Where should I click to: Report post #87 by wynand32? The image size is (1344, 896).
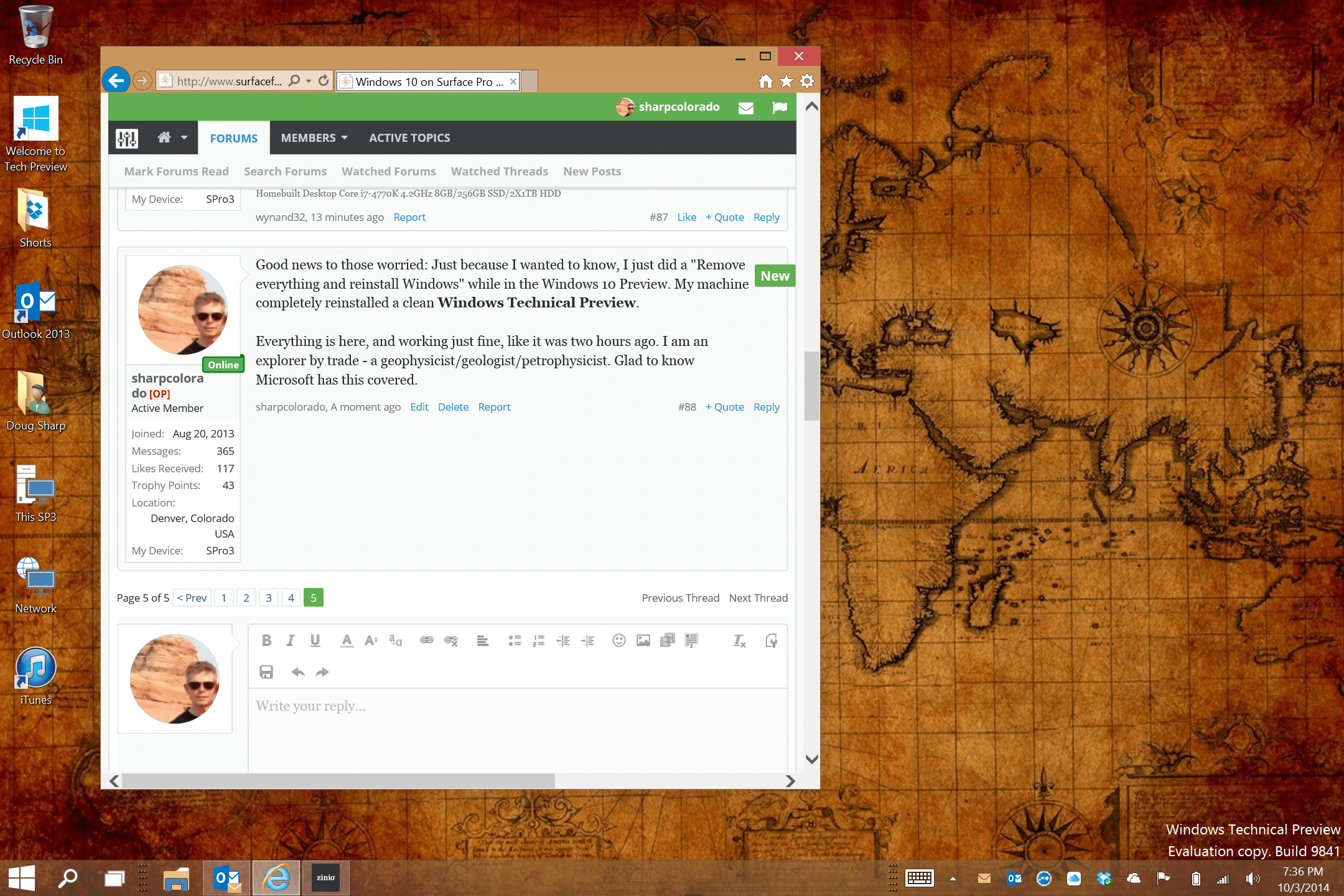(409, 217)
